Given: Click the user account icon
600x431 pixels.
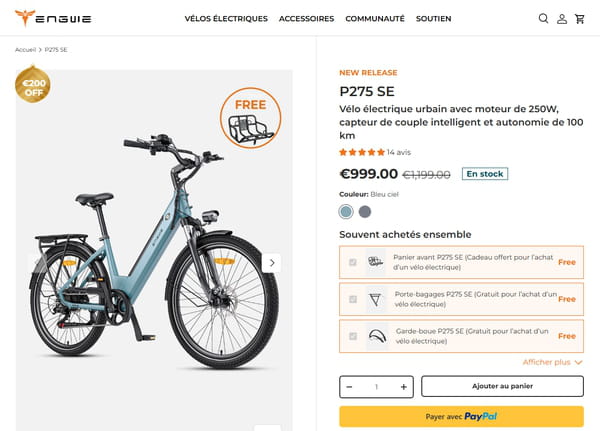Looking at the screenshot, I should (562, 18).
